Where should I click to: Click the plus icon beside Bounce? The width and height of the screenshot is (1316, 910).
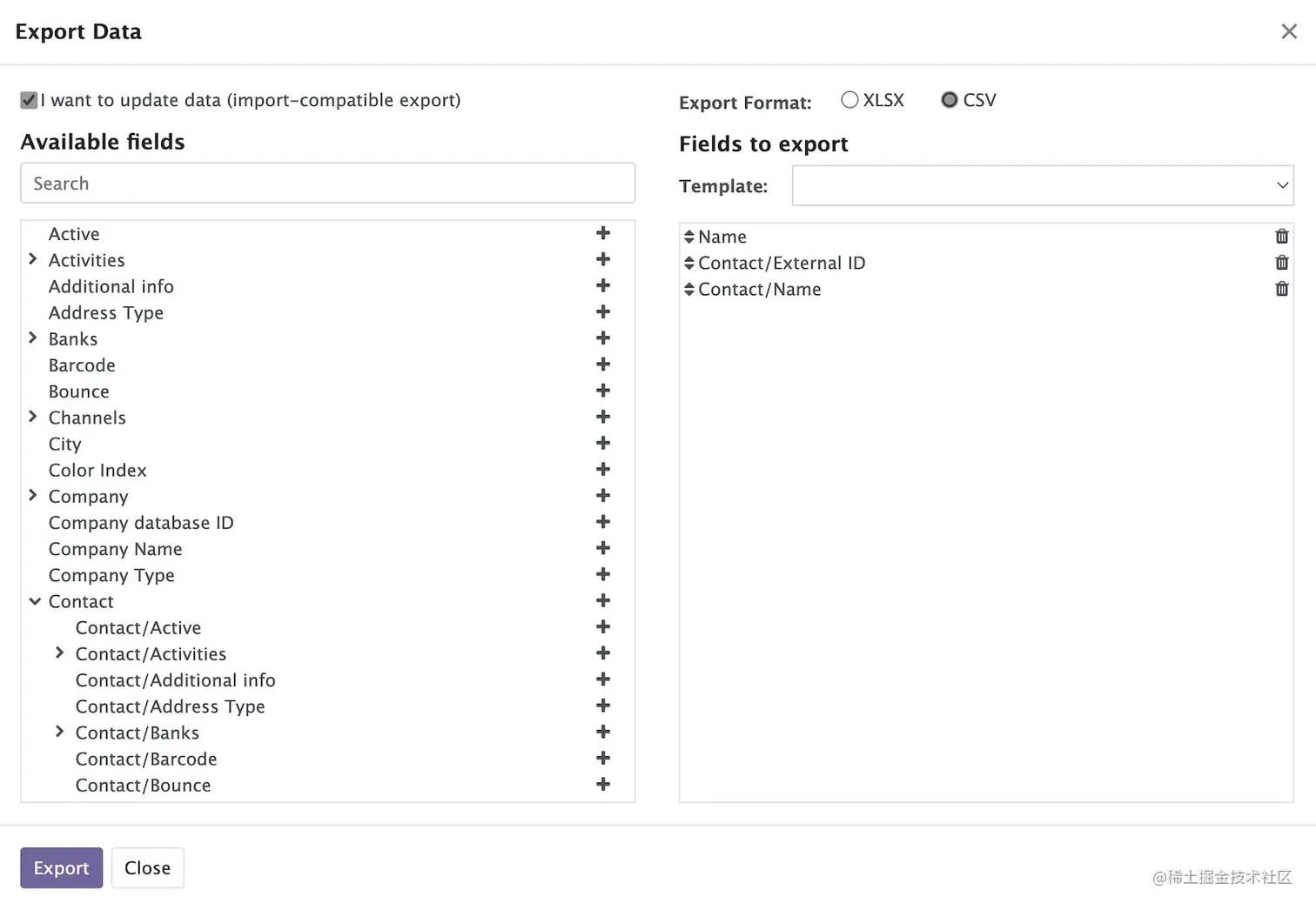tap(603, 391)
